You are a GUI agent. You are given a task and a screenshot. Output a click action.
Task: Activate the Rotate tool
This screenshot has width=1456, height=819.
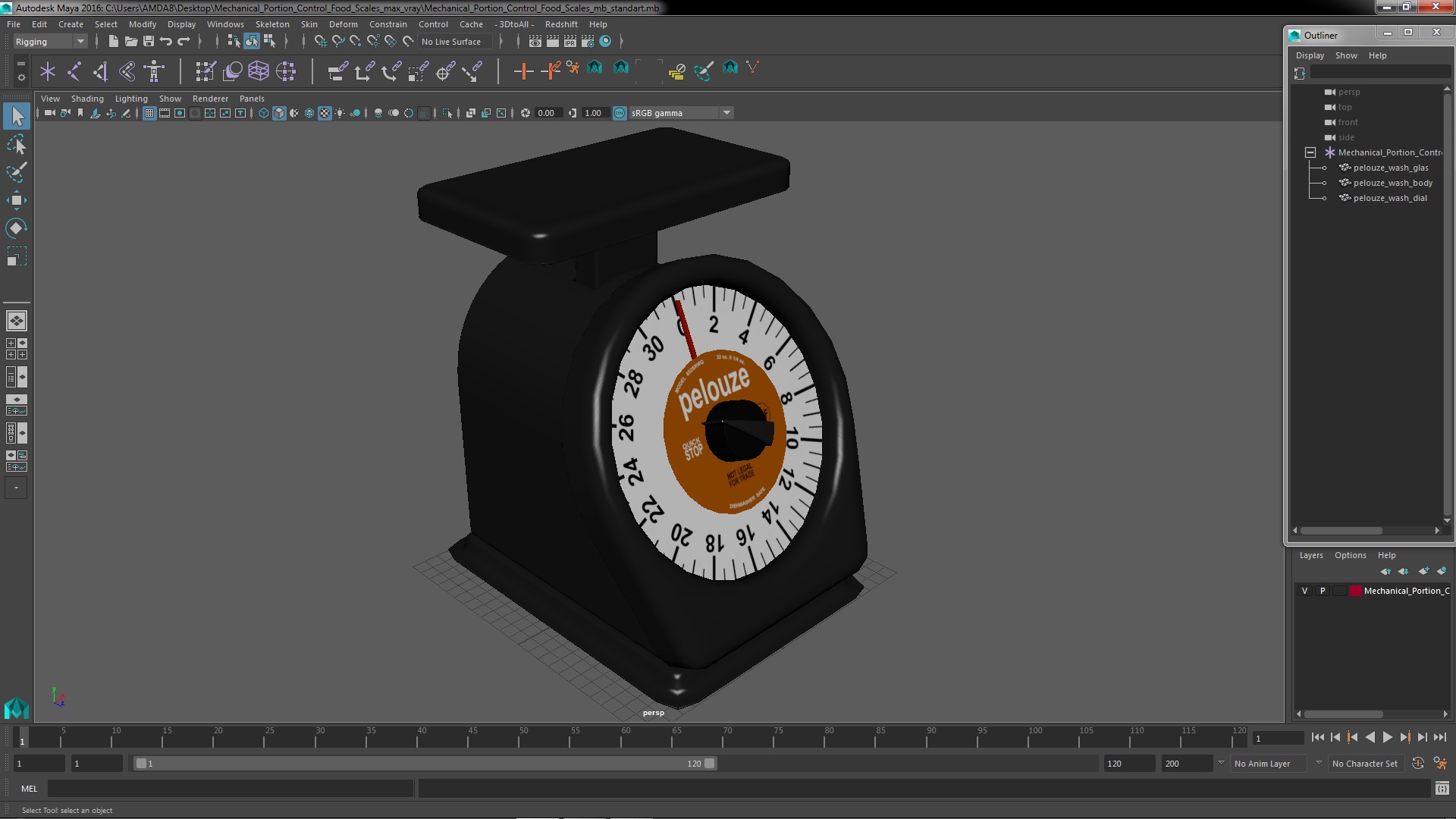pos(17,228)
